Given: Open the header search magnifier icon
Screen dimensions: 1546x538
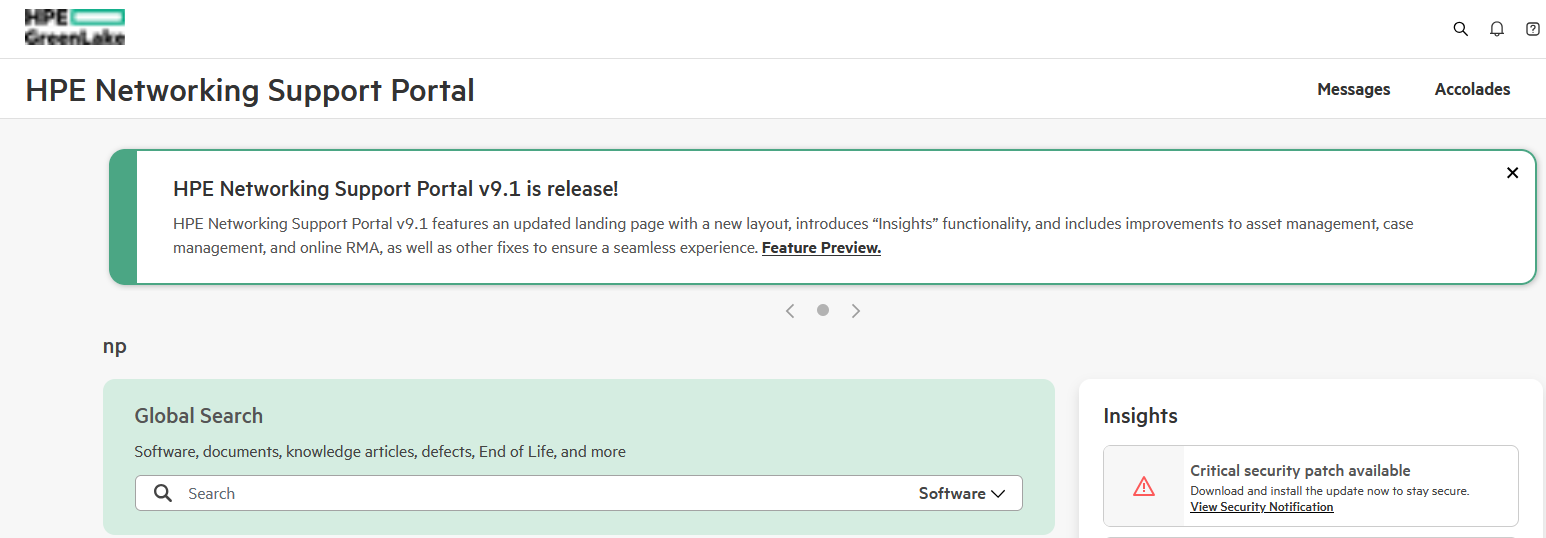Looking at the screenshot, I should pos(1460,29).
